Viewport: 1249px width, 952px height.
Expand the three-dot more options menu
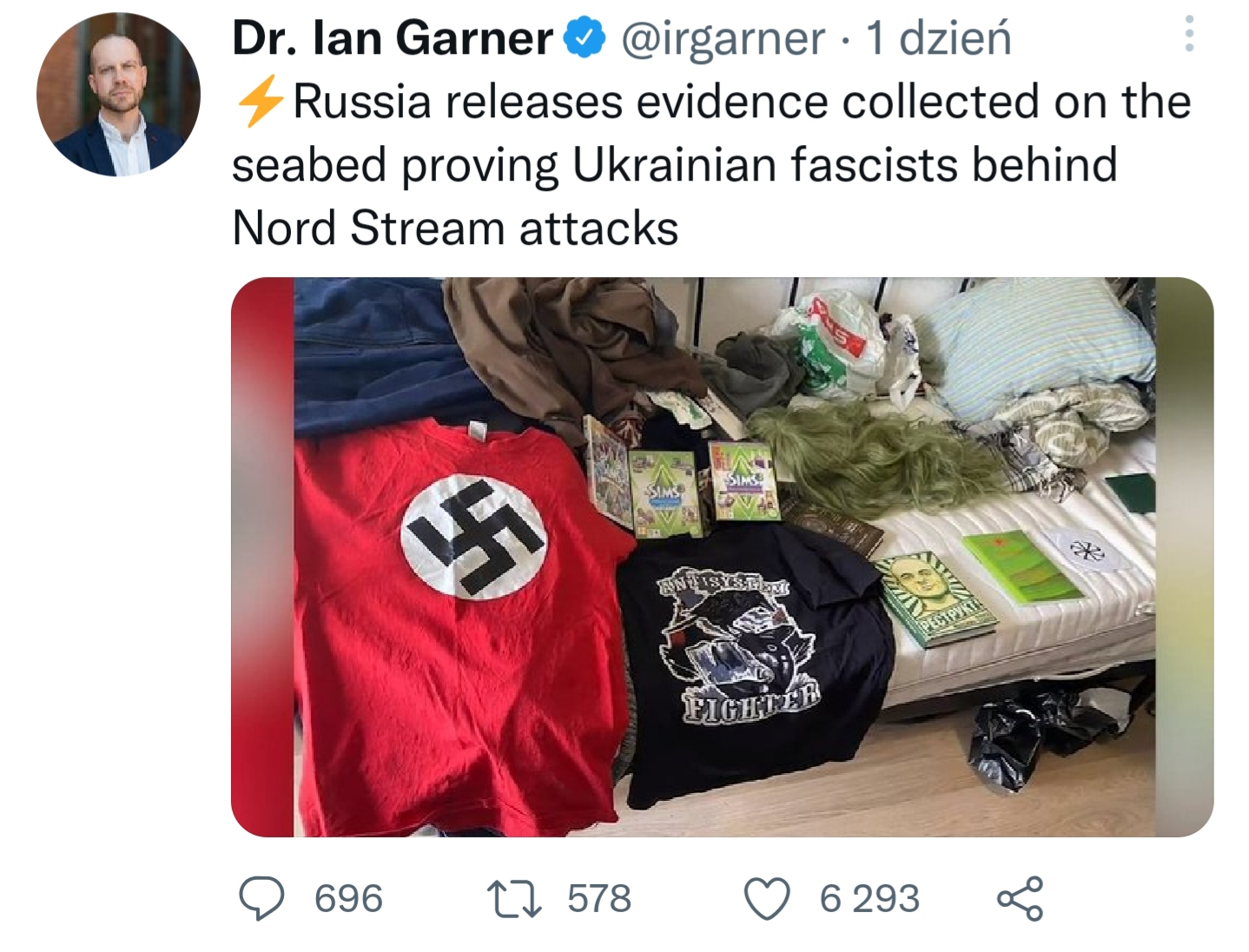(x=1189, y=33)
